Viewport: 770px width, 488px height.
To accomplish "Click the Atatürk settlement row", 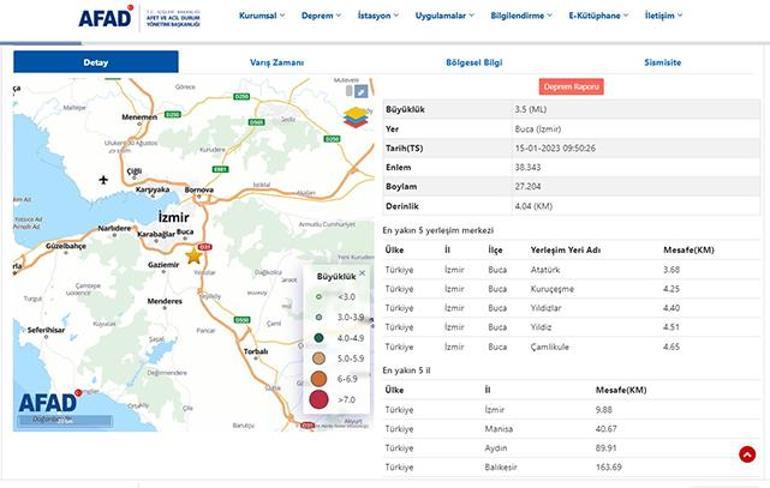I will click(572, 270).
